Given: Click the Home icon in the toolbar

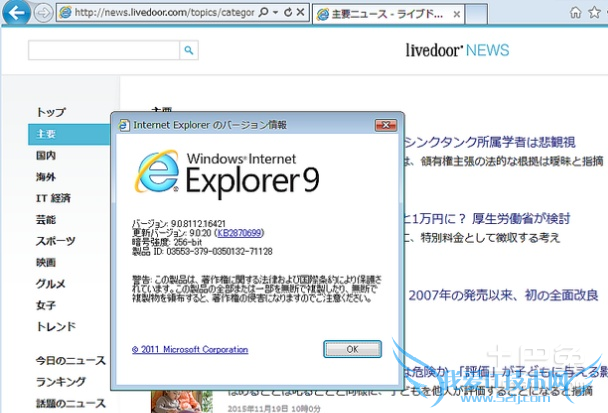Looking at the screenshot, I should point(575,13).
